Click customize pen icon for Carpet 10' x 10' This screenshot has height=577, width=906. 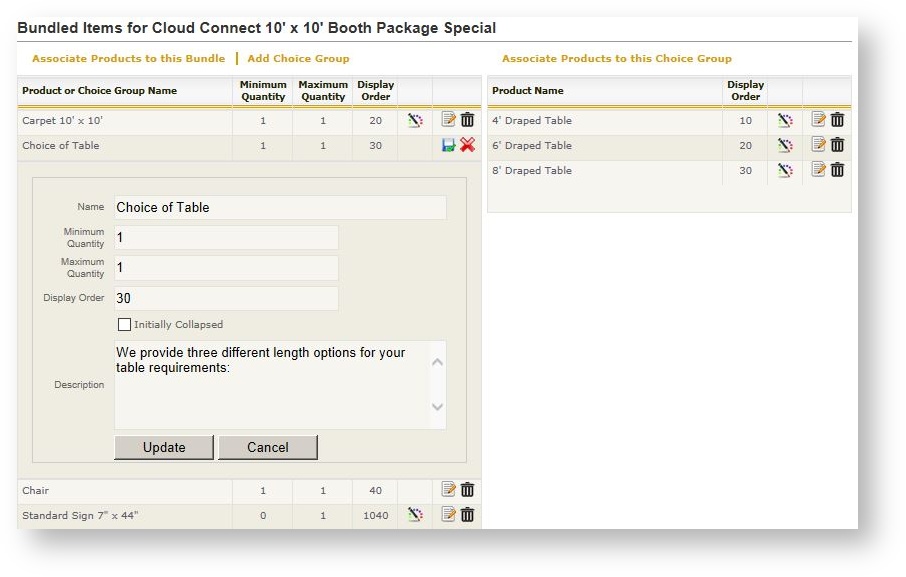414,119
